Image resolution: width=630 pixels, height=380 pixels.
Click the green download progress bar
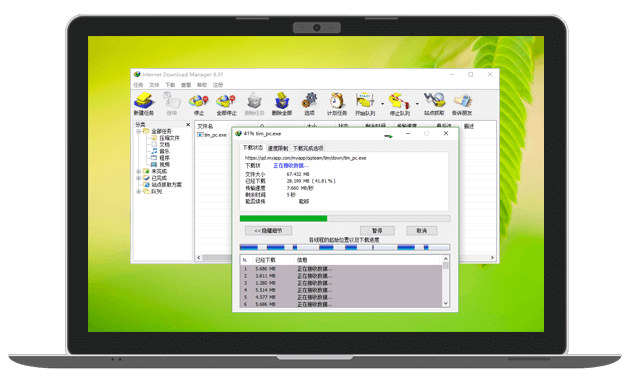click(x=345, y=219)
